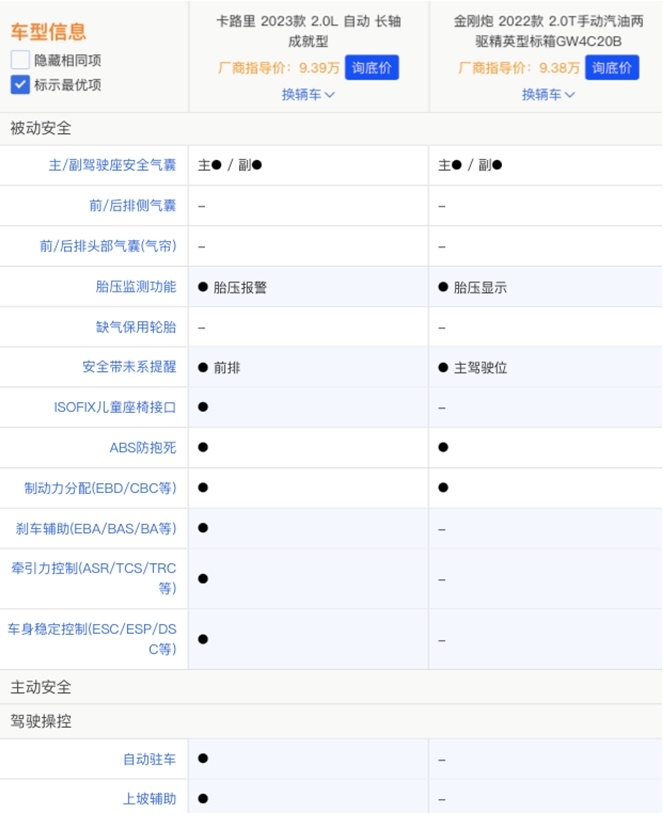
Task: Click ABS防抱死 parameter link
Action: click(143, 448)
